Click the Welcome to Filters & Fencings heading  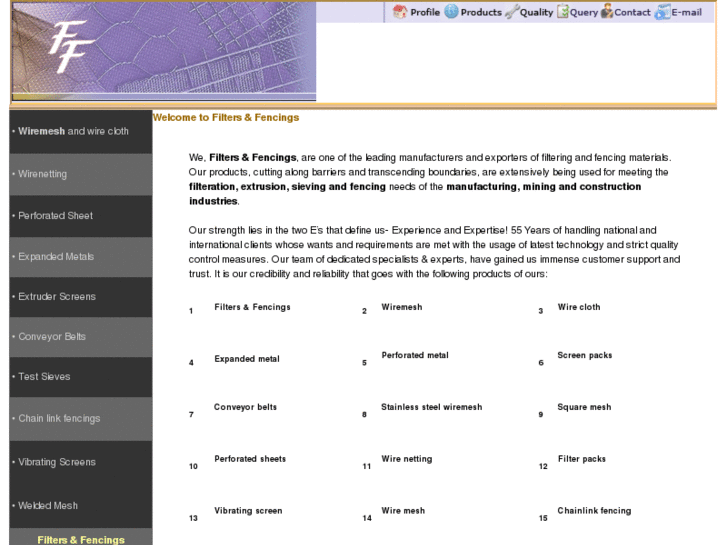coord(226,117)
